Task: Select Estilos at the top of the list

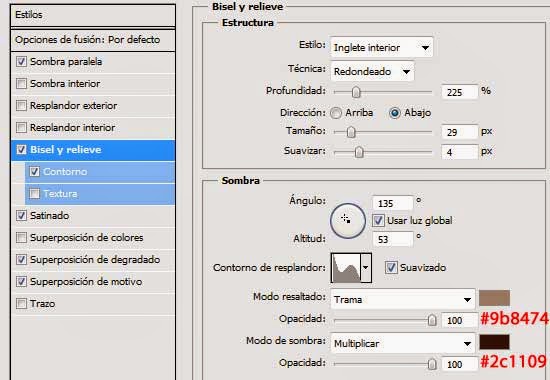Action: (x=93, y=15)
